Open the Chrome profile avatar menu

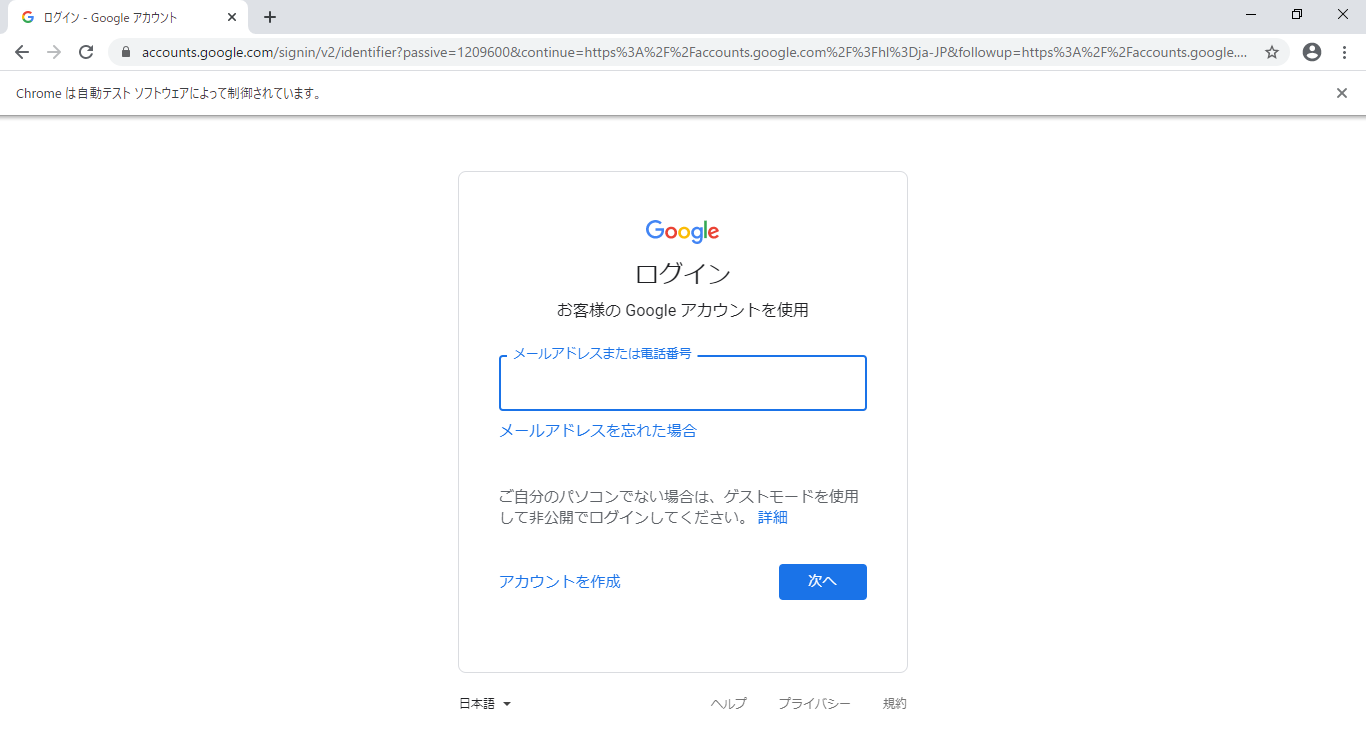click(x=1312, y=52)
